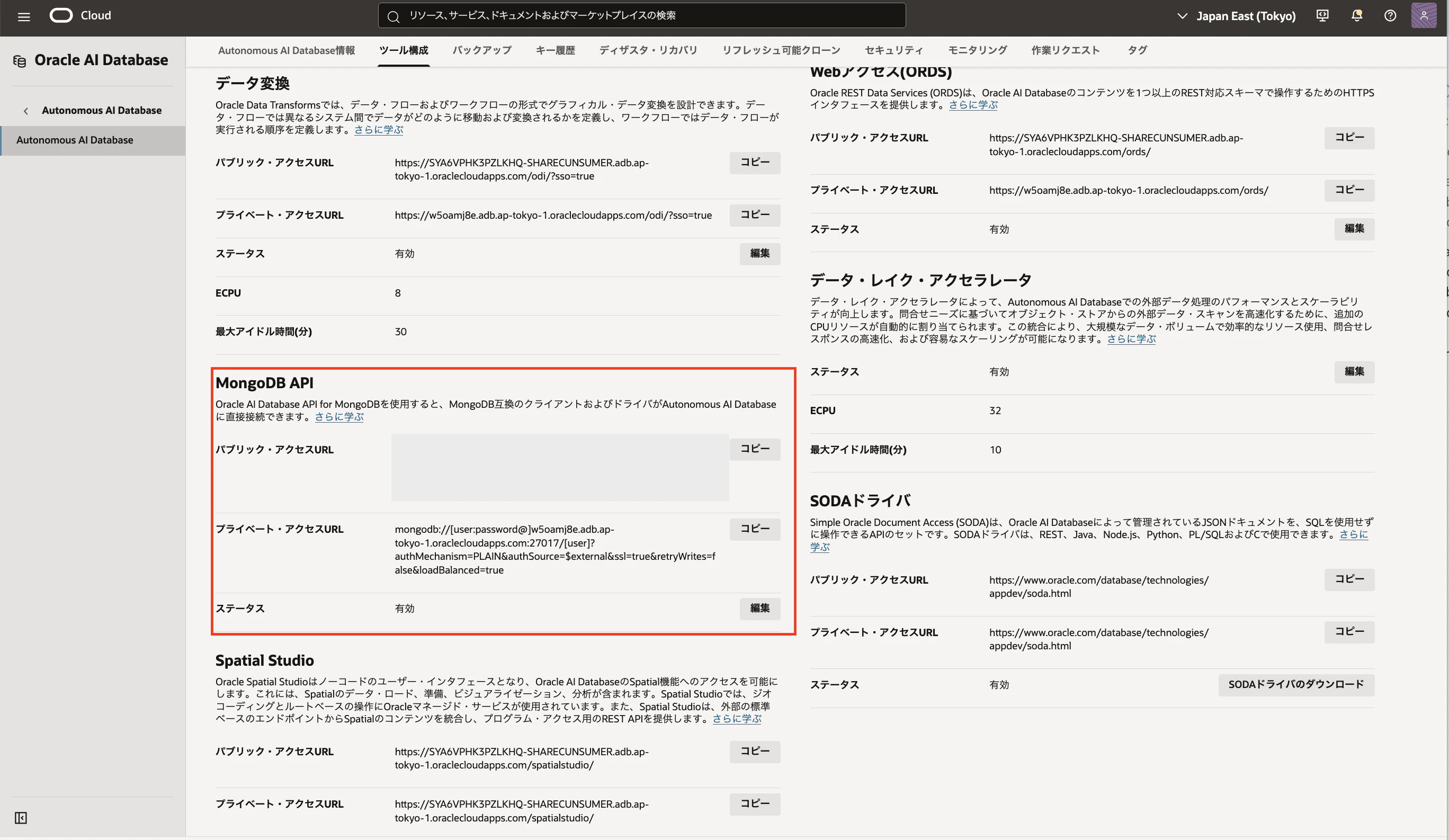This screenshot has height=840, width=1449.
Task: Open the タグ tab
Action: coord(1138,51)
